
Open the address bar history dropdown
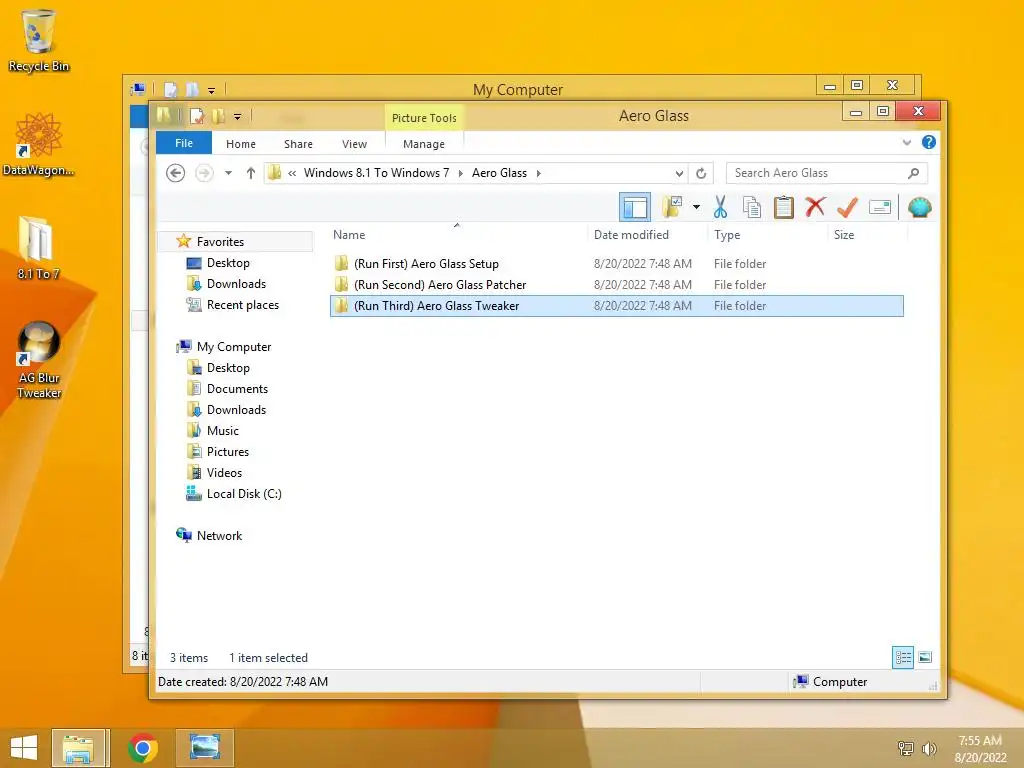click(679, 173)
